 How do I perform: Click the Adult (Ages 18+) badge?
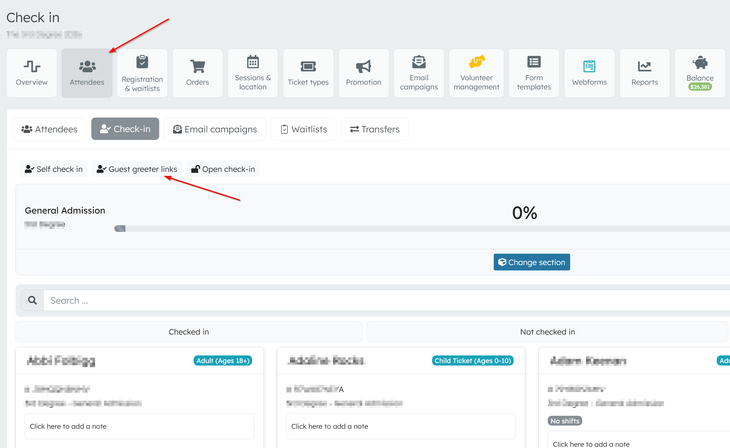[x=223, y=360]
